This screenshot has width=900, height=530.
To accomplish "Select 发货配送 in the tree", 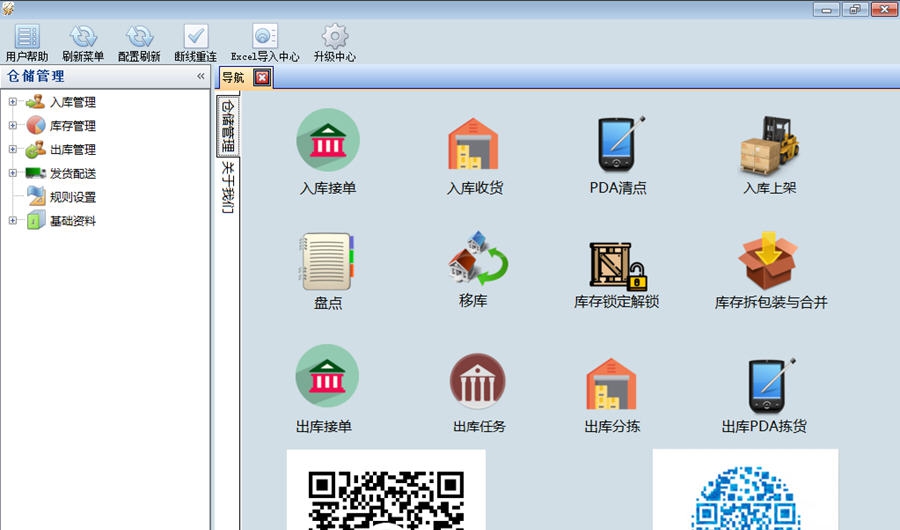I will click(x=72, y=173).
